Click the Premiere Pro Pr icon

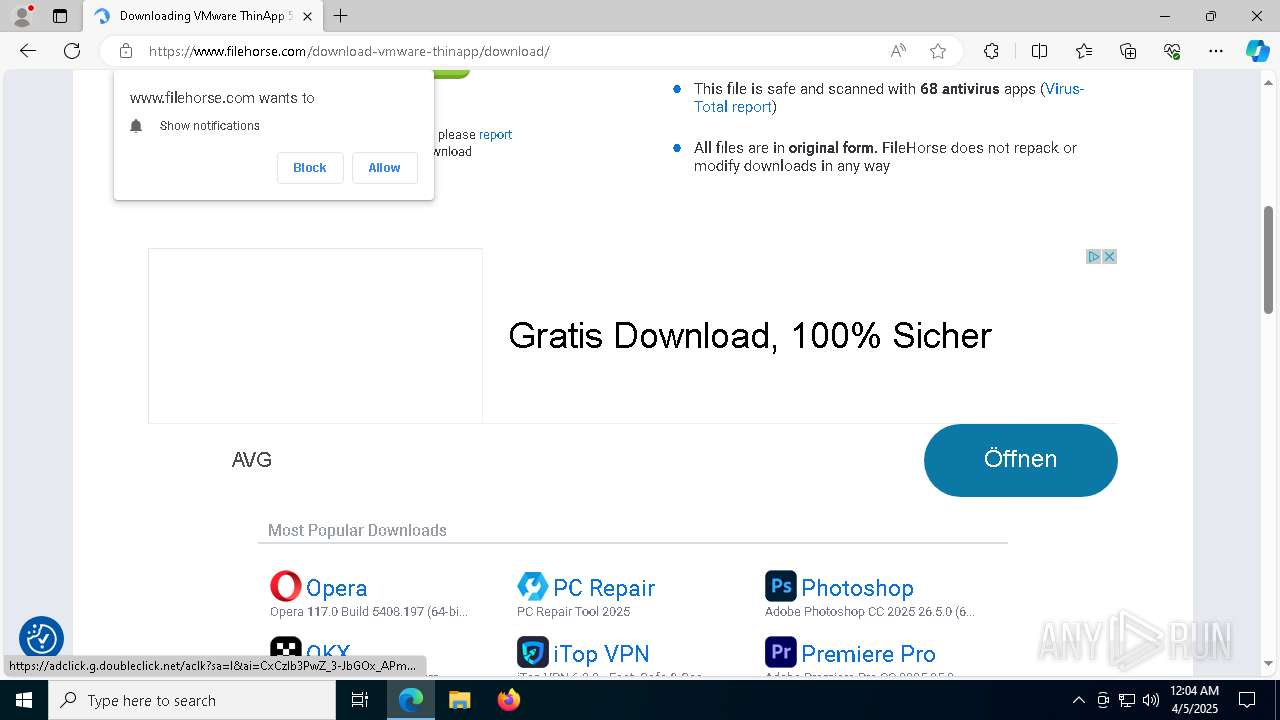tap(781, 652)
